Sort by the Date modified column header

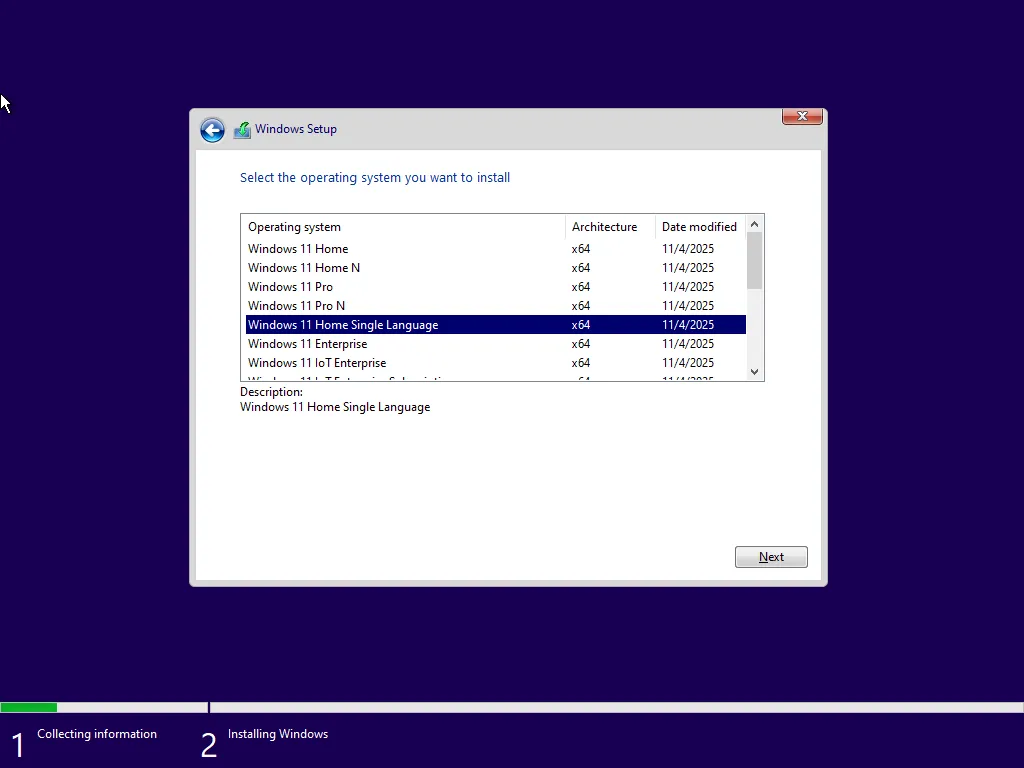[x=699, y=227]
